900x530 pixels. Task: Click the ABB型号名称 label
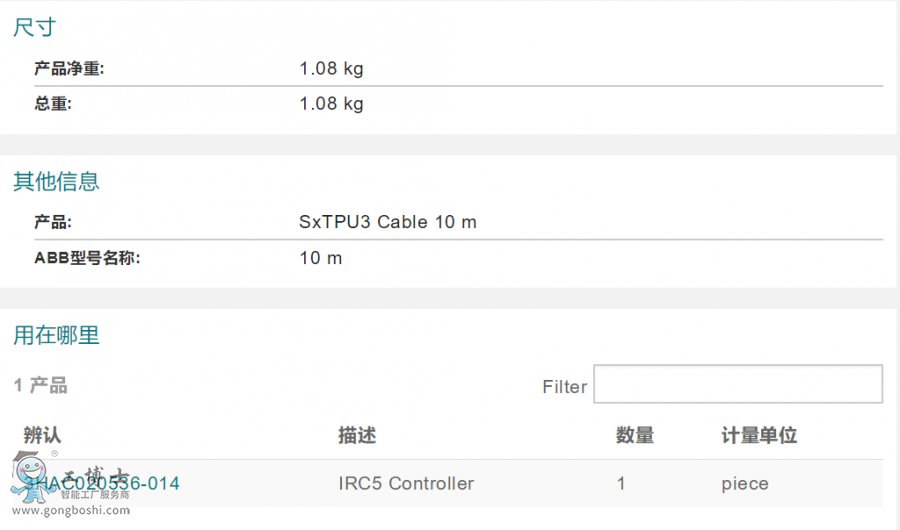[87, 258]
